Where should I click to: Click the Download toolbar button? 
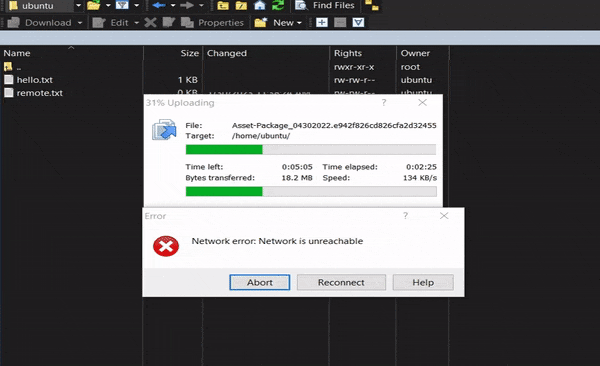(x=40, y=23)
